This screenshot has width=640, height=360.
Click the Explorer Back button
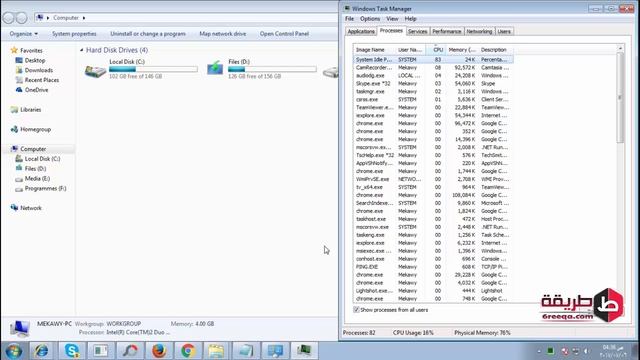(x=8, y=18)
